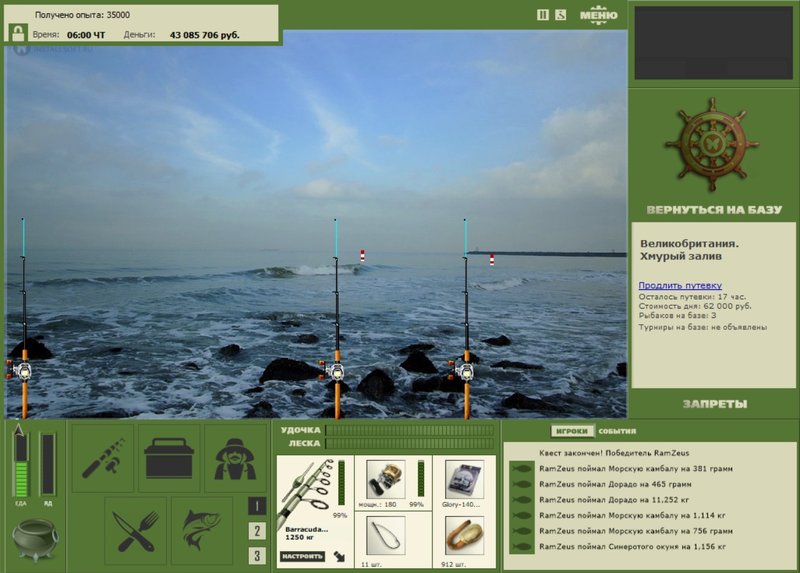Screen dimensions: 800x573
Task: Switch to the ИГРОКИ tab
Action: click(x=572, y=431)
